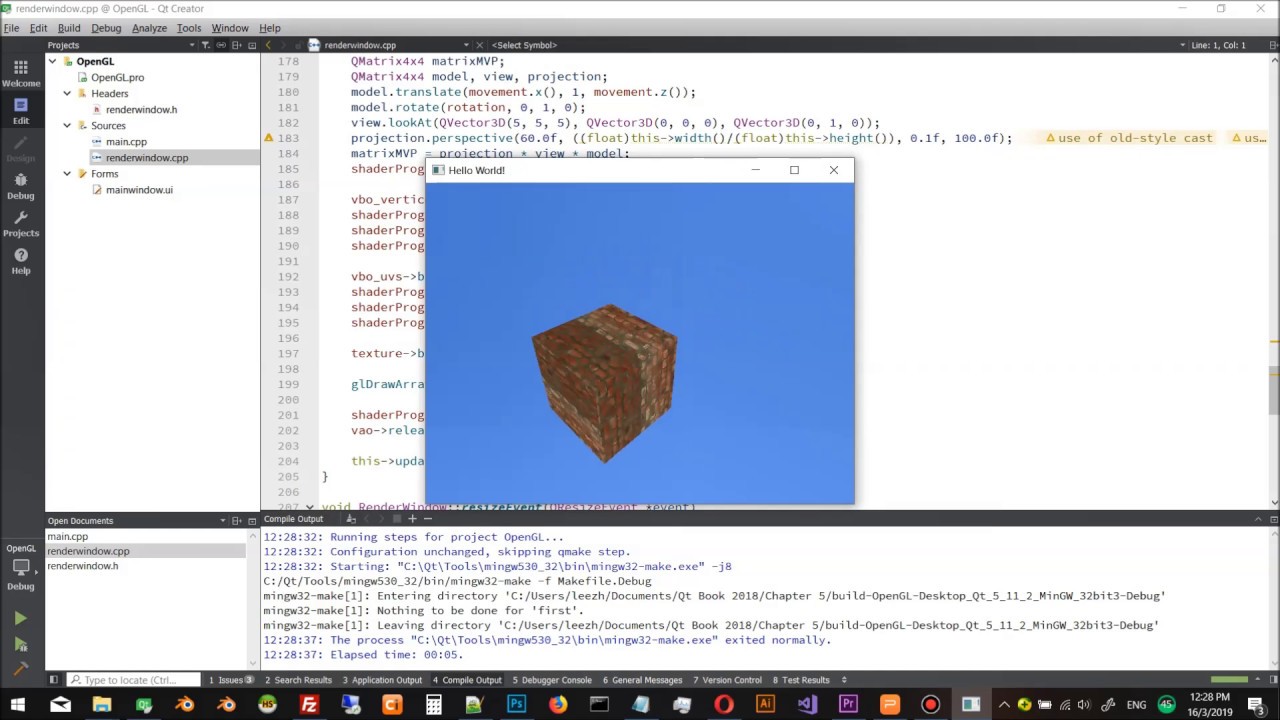Screen dimensions: 1280x720
Task: Split the Open Documents pane
Action: (x=238, y=521)
